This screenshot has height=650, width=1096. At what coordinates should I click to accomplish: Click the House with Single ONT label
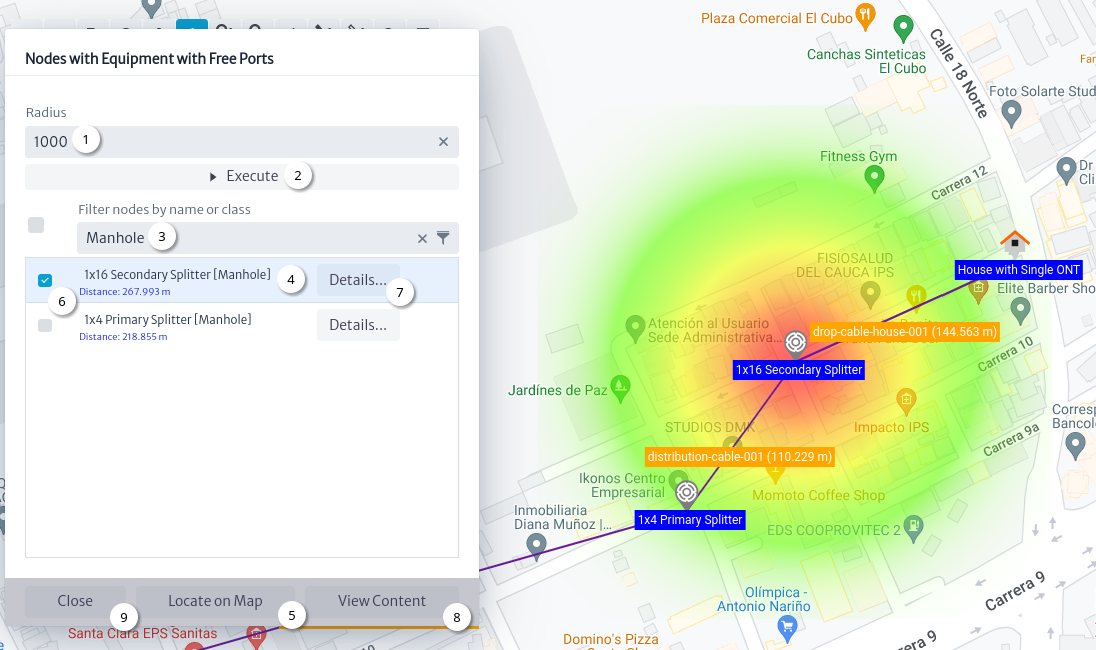pyautogui.click(x=1018, y=270)
